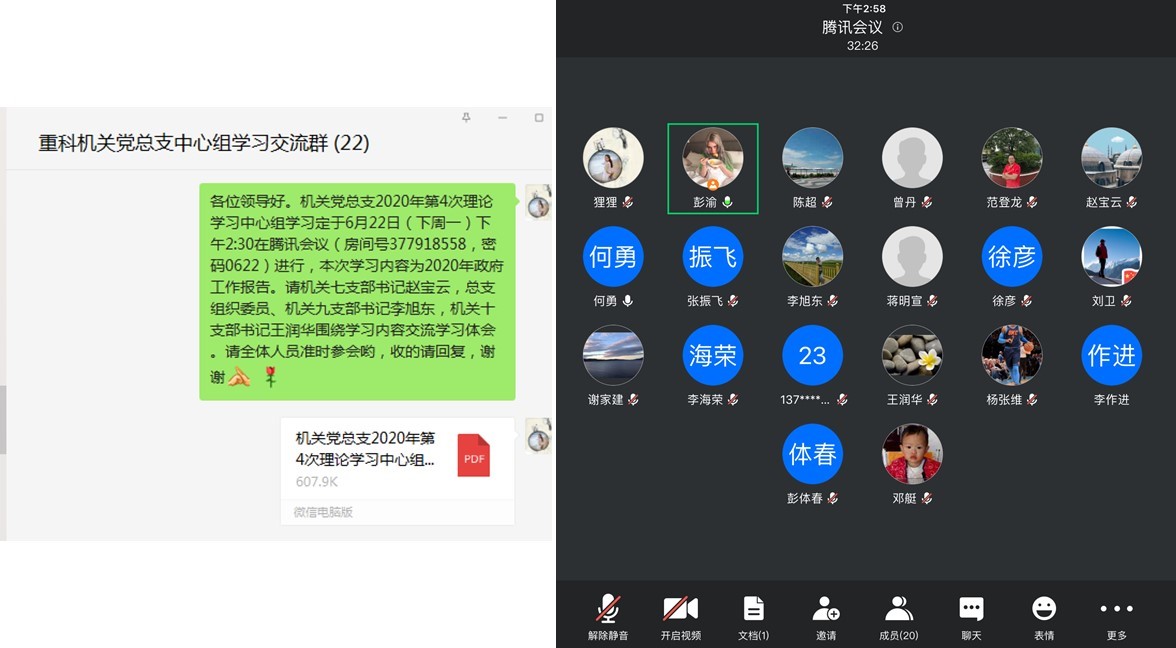Click muted mic icon beside 王润华
1176x648 pixels.
coord(932,400)
